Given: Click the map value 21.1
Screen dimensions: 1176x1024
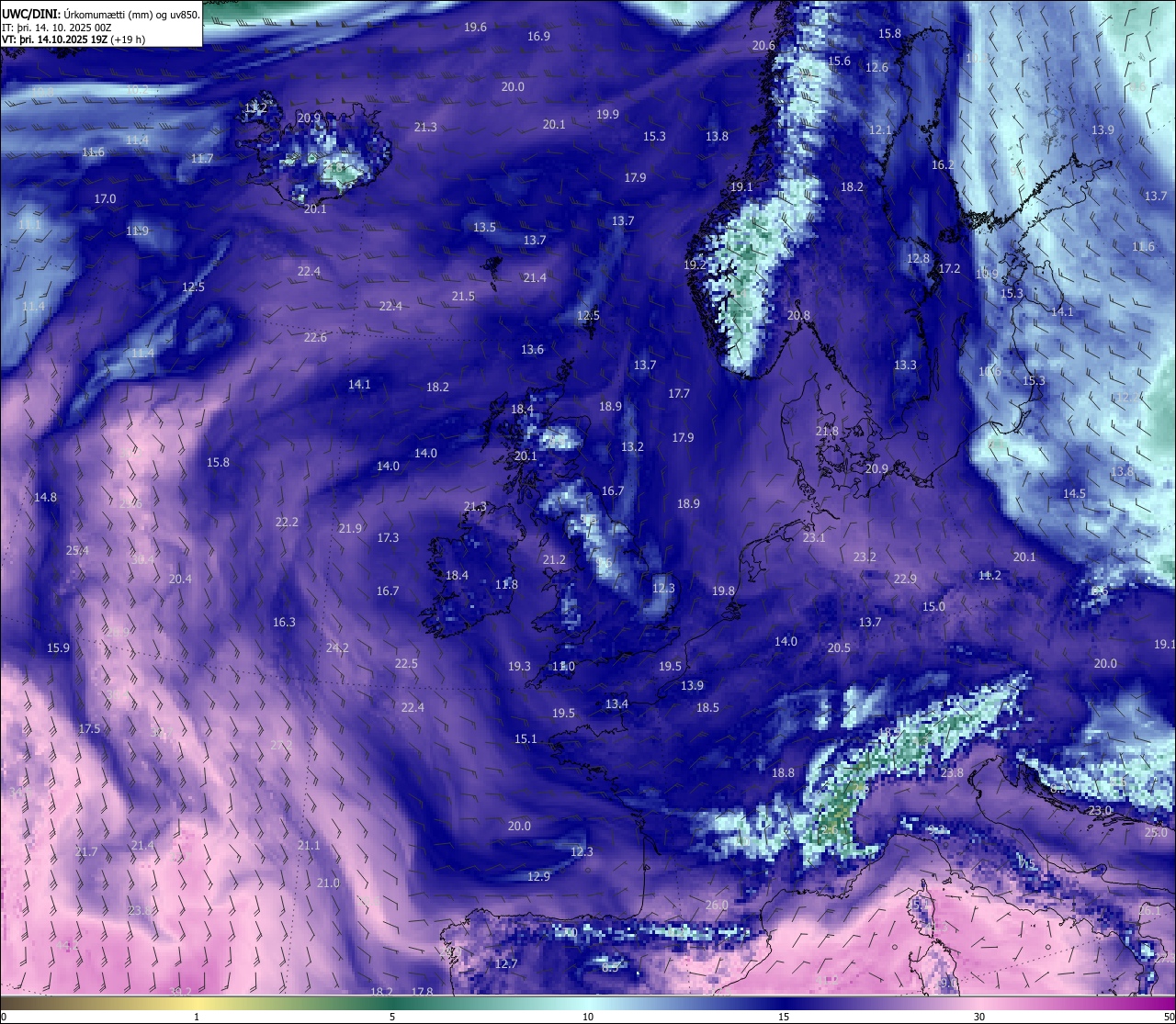Looking at the screenshot, I should pos(309,846).
